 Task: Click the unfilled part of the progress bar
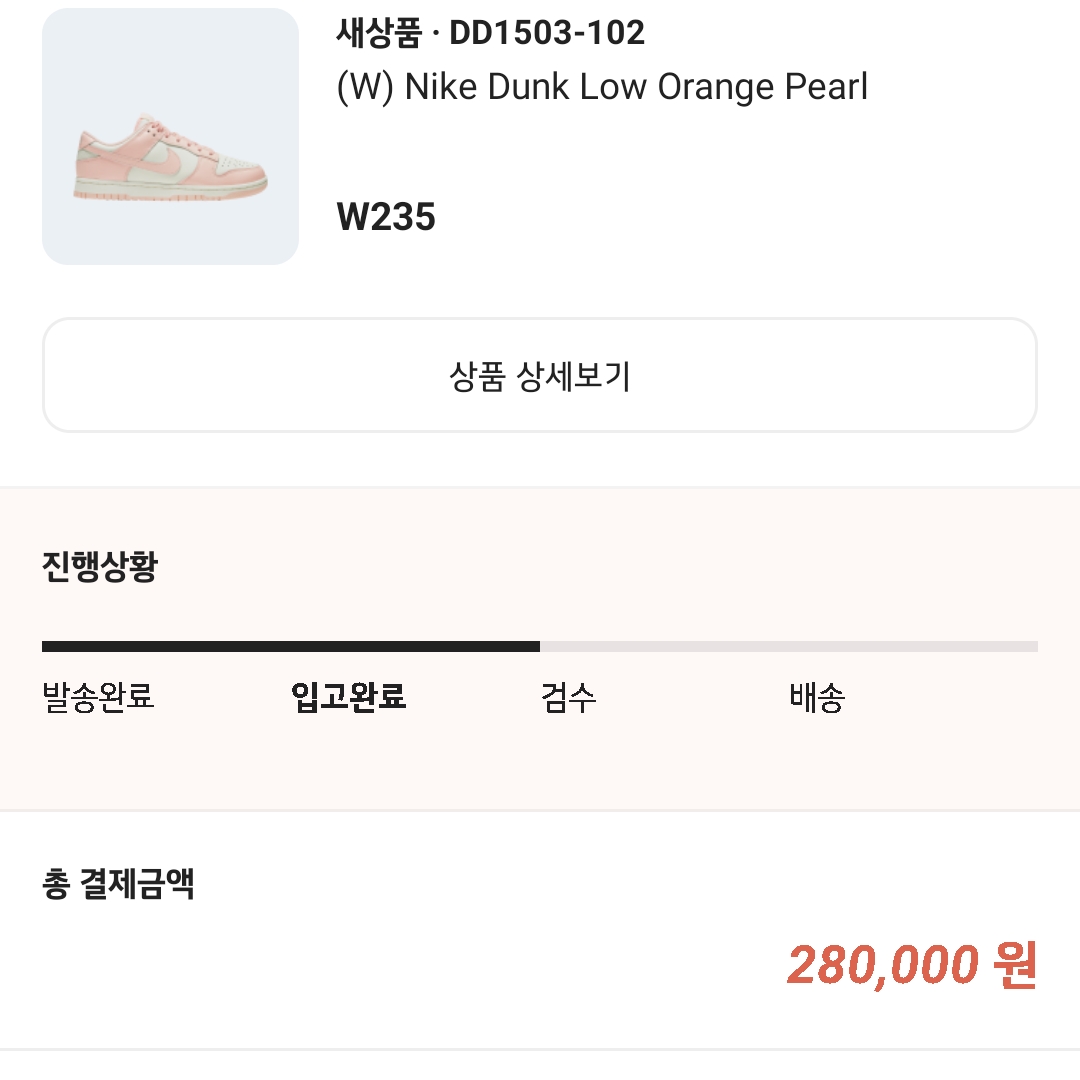(x=789, y=646)
